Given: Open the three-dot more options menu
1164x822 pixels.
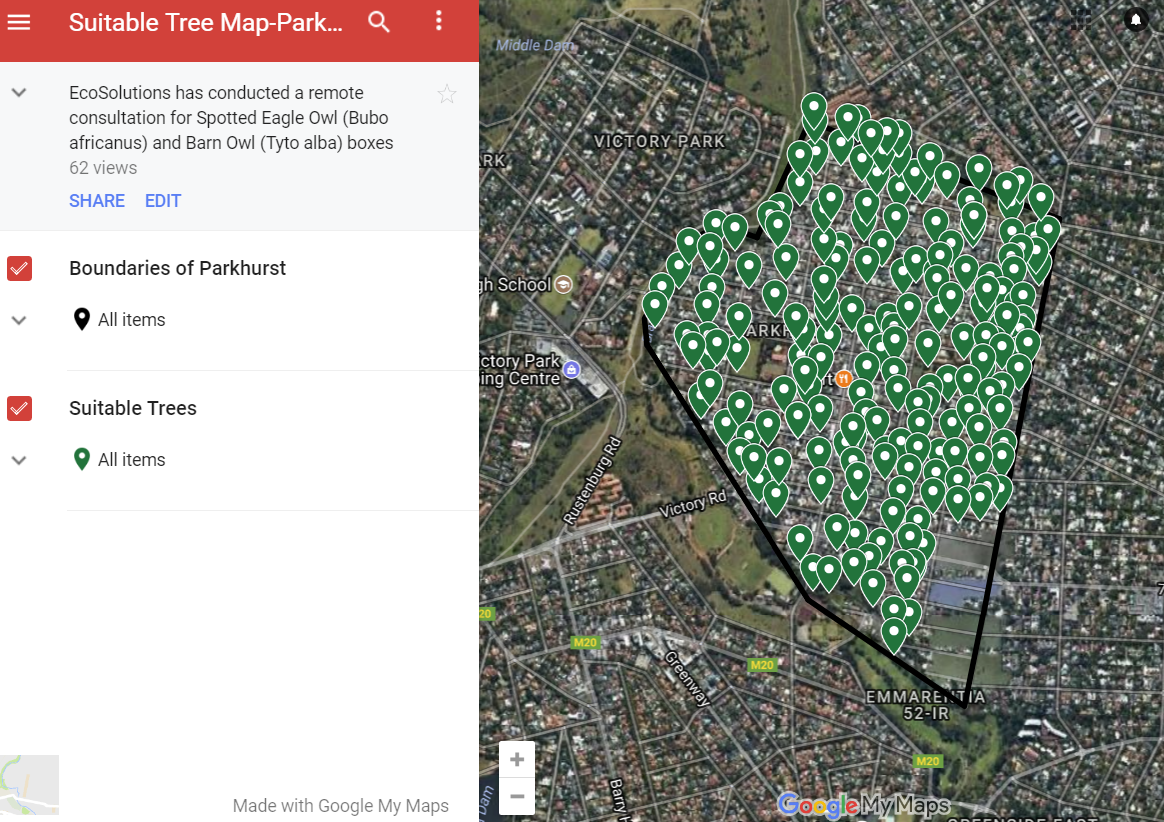Looking at the screenshot, I should [439, 21].
